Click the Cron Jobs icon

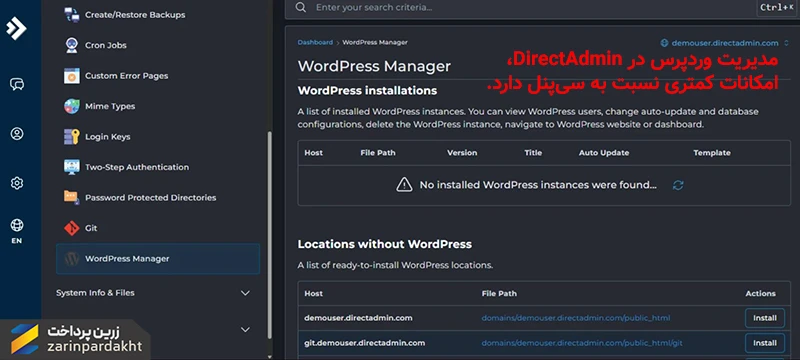71,45
